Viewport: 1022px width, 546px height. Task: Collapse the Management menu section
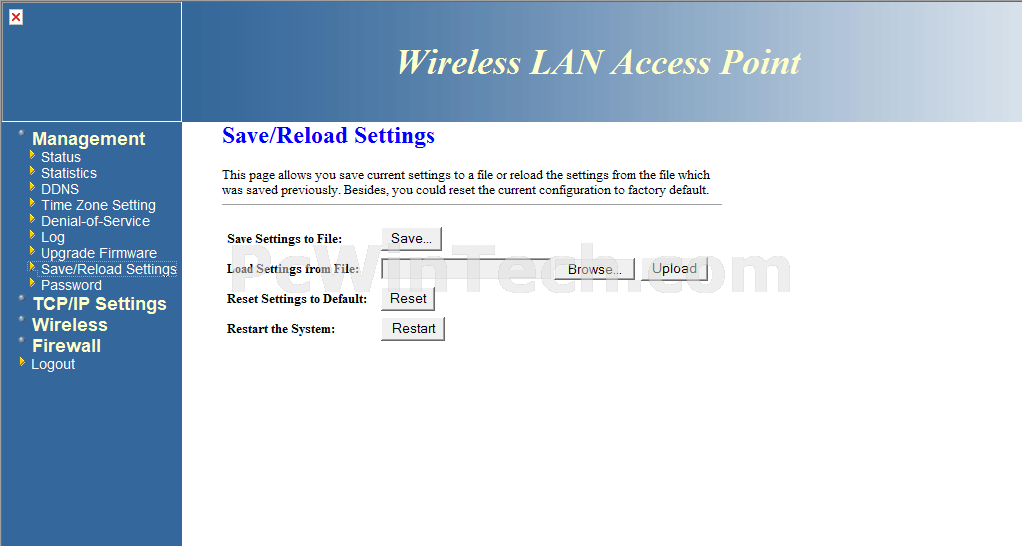coord(89,139)
